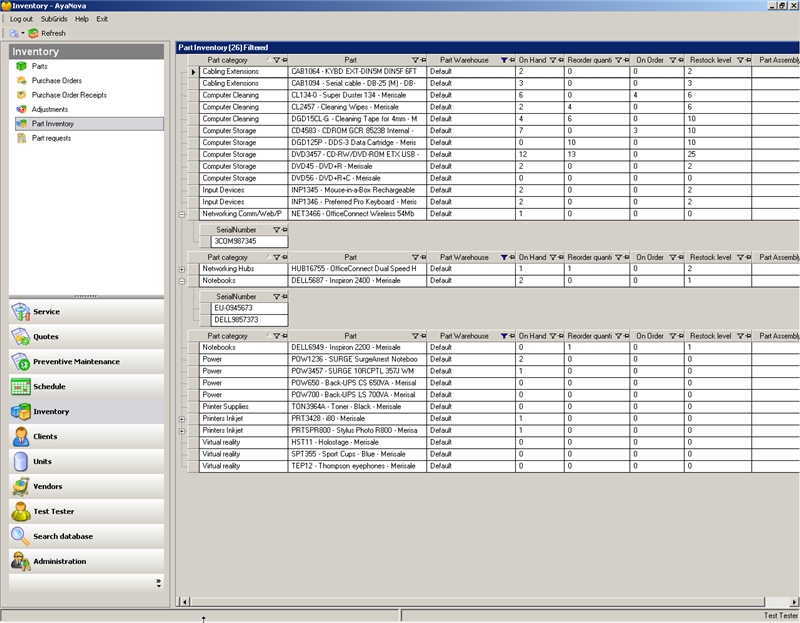The width and height of the screenshot is (800, 623).
Task: Click the HST11 Holostage part cell
Action: [x=357, y=442]
